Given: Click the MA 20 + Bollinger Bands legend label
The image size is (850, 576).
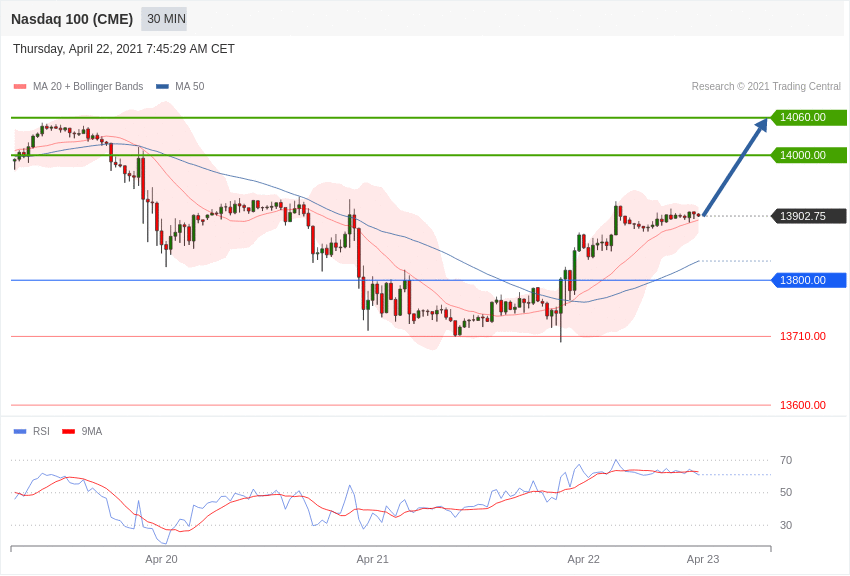Looking at the screenshot, I should [x=88, y=86].
